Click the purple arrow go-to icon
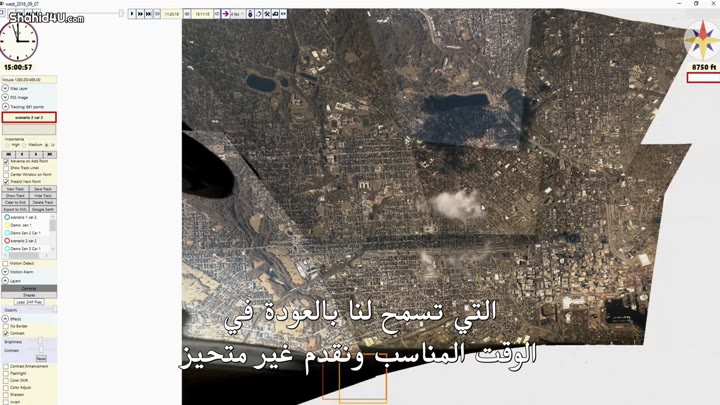 point(226,14)
